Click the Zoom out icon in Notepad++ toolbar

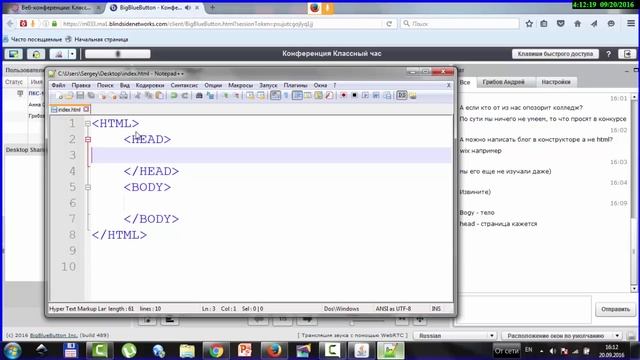pos(236,96)
